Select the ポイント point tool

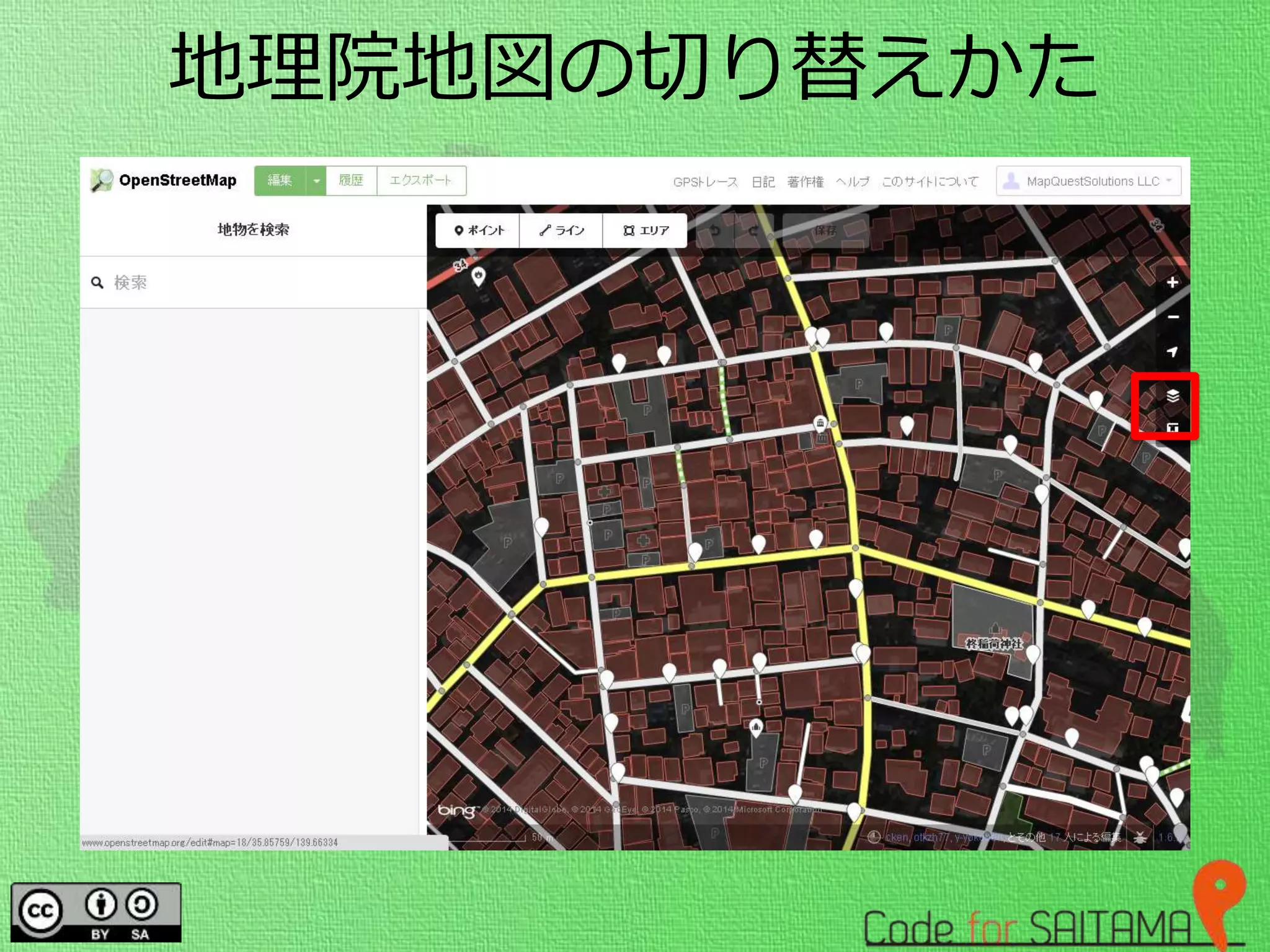point(477,231)
